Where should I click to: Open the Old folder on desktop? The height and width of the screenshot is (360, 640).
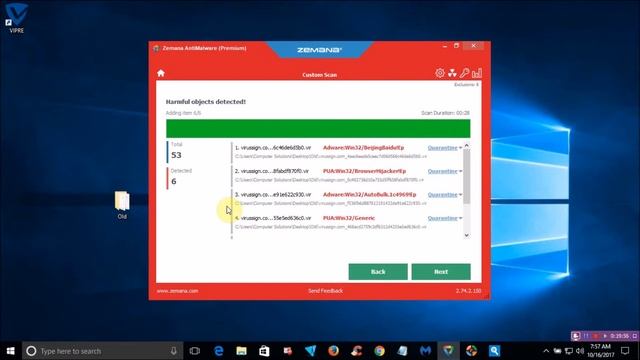point(122,205)
